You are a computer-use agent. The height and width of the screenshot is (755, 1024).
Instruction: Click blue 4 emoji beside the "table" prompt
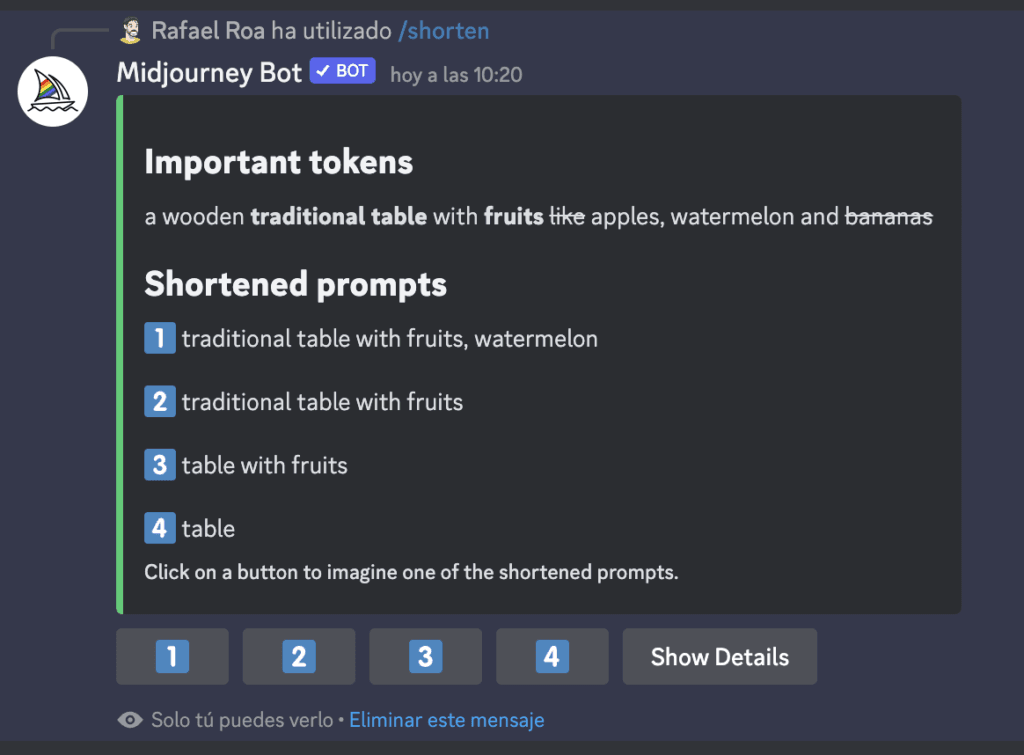pyautogui.click(x=160, y=528)
